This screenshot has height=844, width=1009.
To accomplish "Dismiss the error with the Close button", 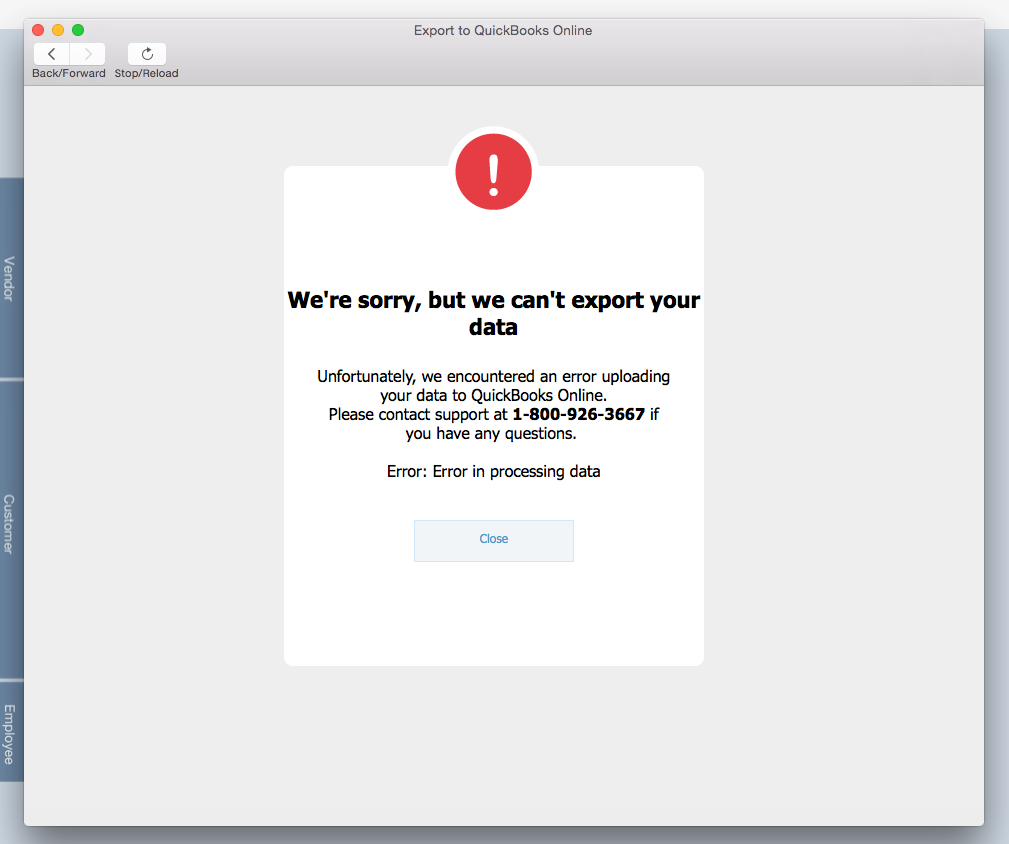I will (494, 540).
